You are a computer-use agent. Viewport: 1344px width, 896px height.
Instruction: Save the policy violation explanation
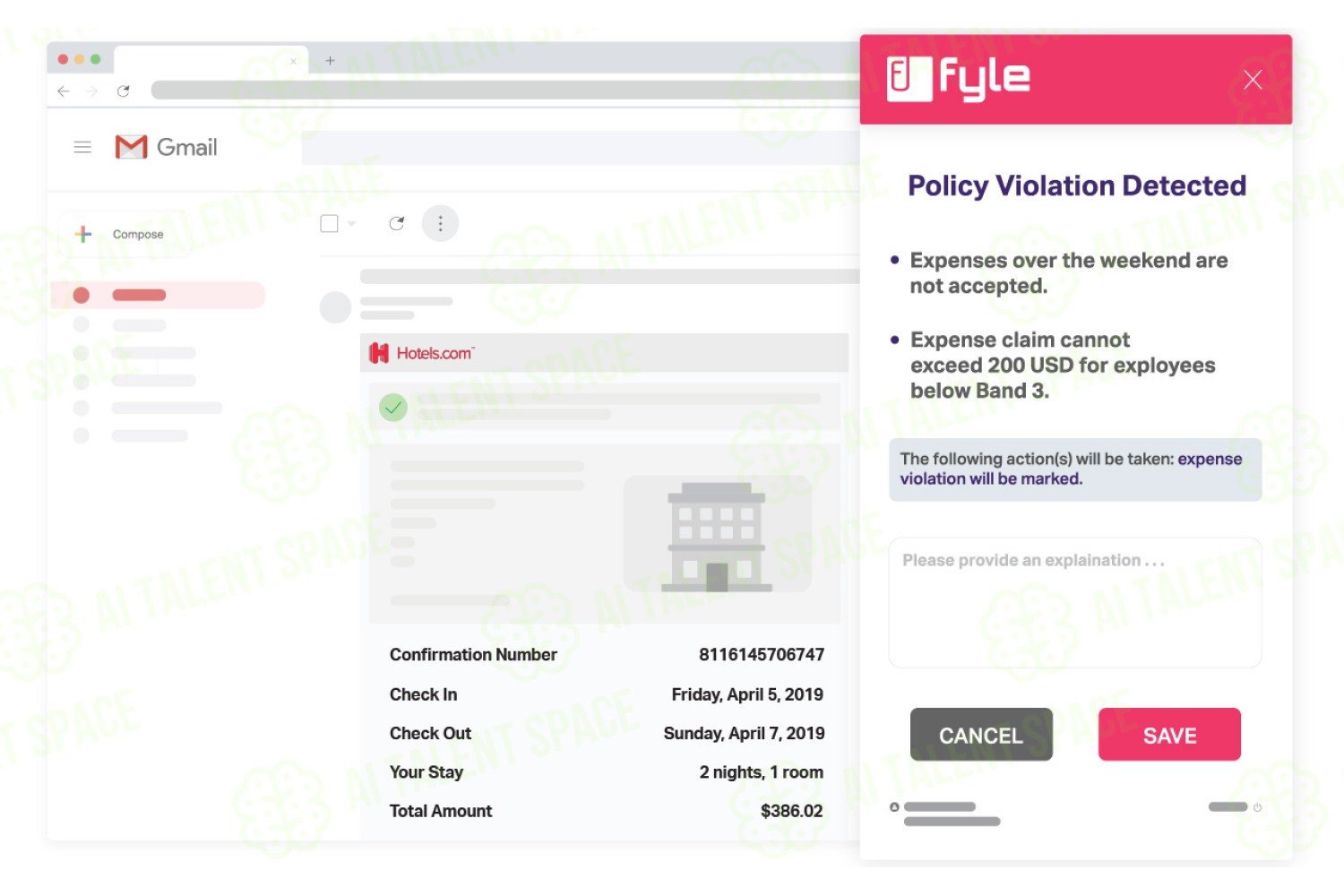tap(1169, 735)
